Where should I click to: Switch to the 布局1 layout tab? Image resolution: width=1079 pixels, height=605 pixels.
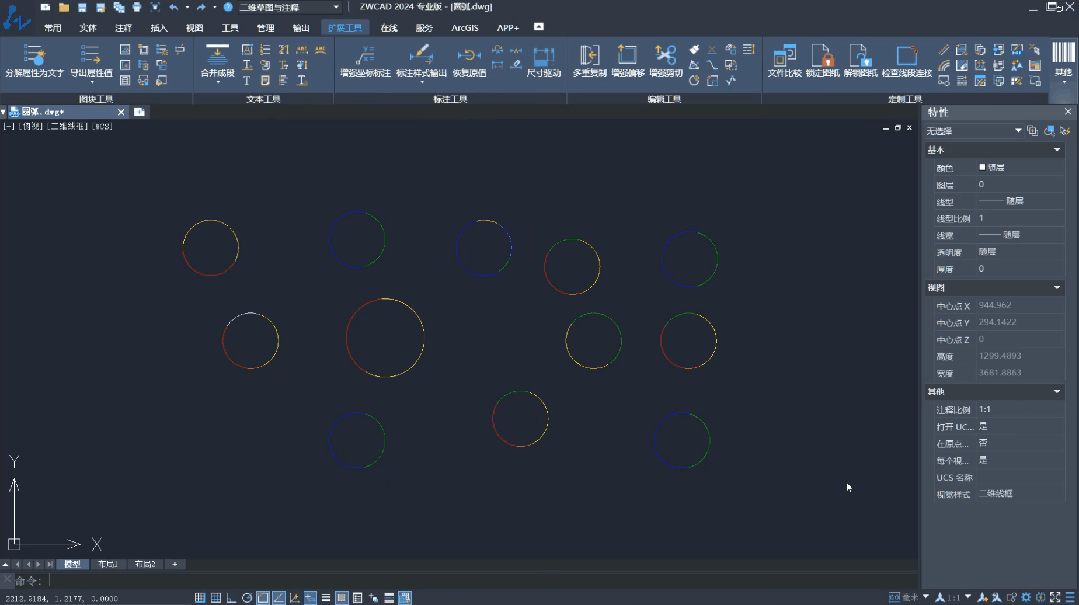(x=107, y=564)
